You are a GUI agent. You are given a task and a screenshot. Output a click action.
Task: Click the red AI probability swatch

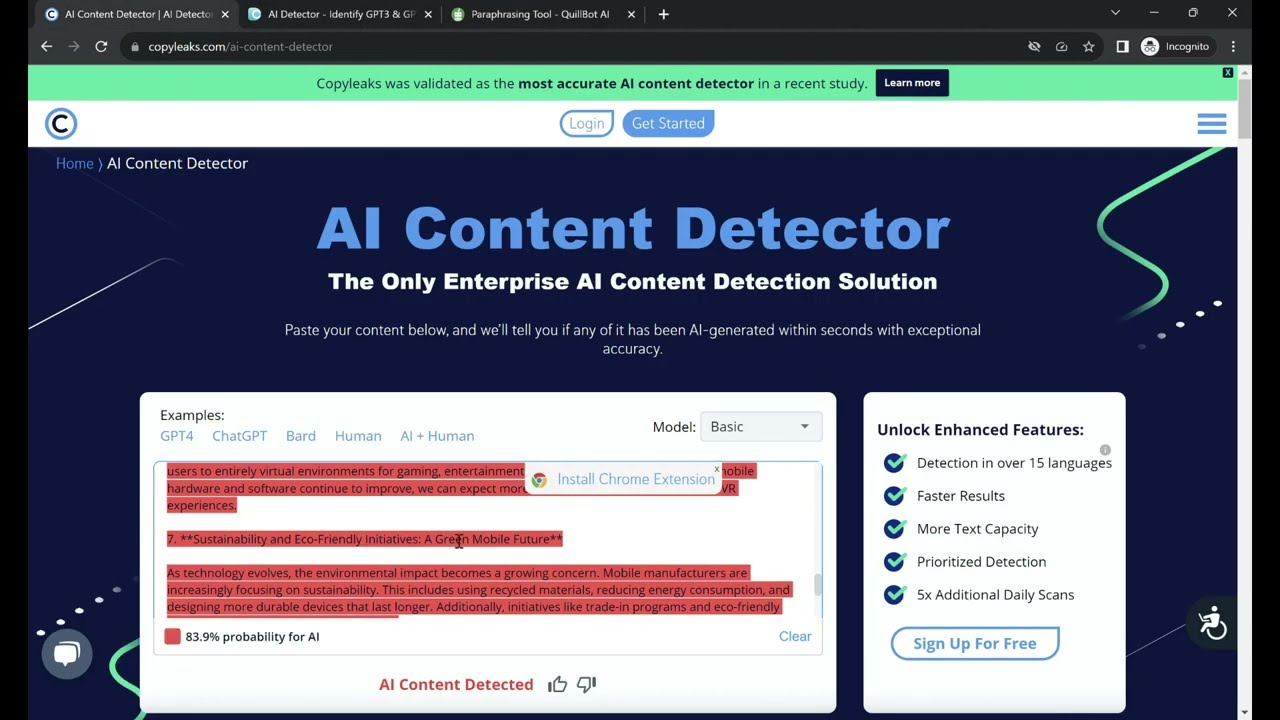(x=172, y=636)
